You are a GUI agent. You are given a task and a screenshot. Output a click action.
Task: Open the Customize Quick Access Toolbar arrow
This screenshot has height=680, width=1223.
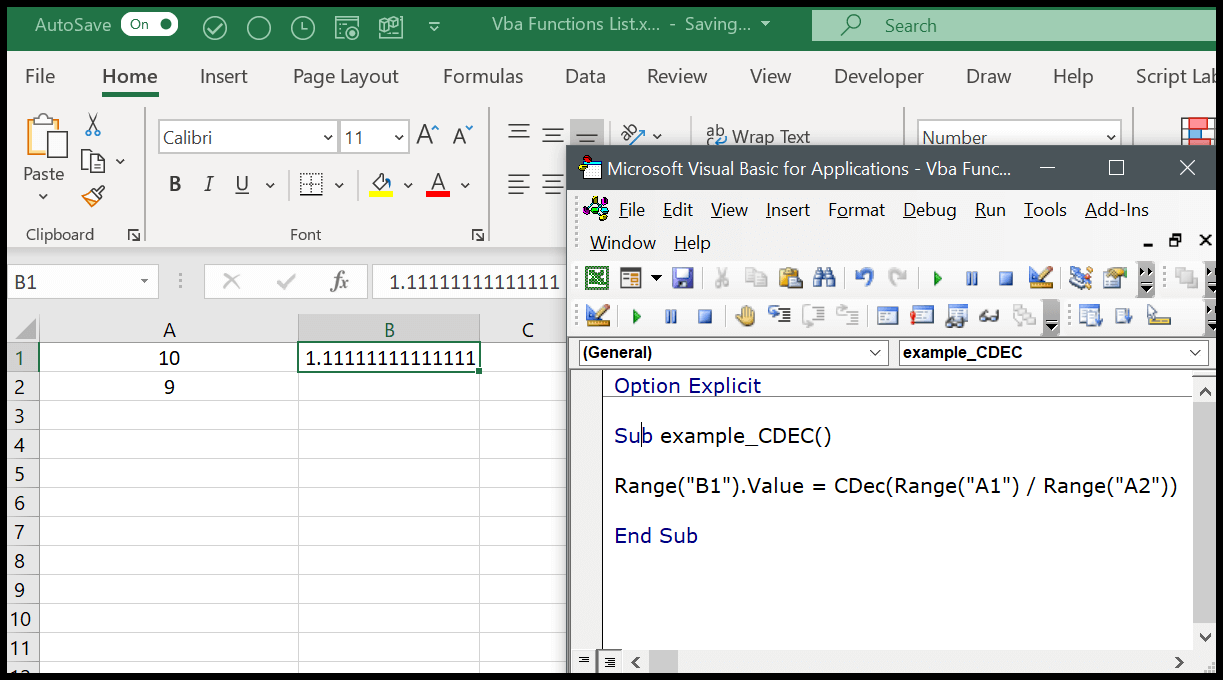[433, 28]
